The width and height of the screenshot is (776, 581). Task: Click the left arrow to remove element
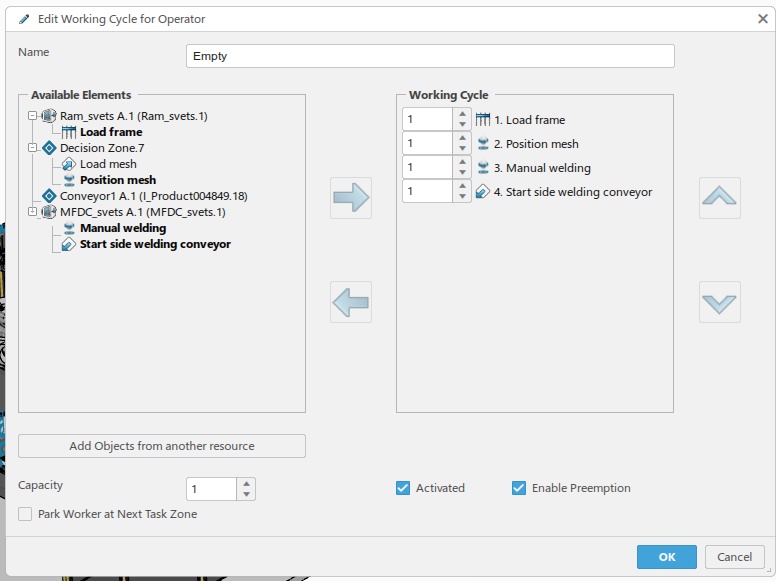click(x=351, y=302)
